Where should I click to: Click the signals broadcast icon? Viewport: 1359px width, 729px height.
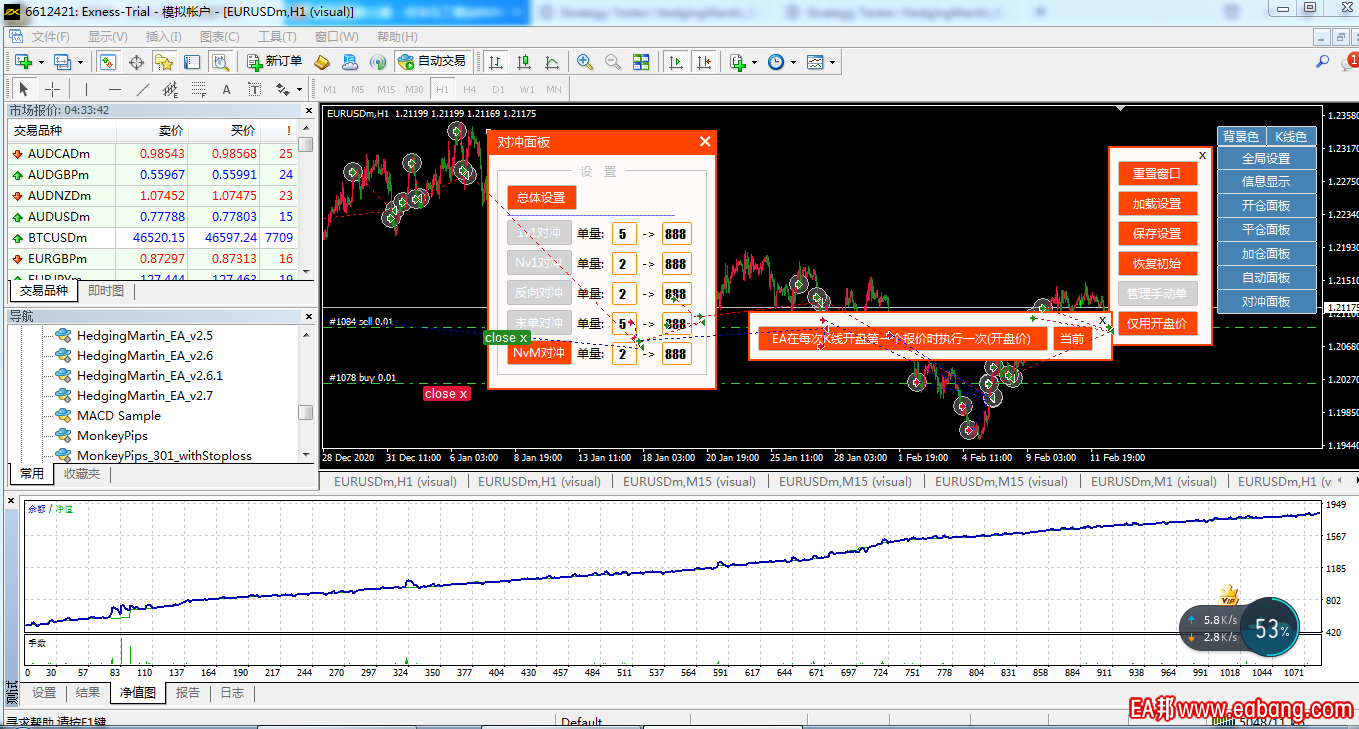click(x=378, y=62)
